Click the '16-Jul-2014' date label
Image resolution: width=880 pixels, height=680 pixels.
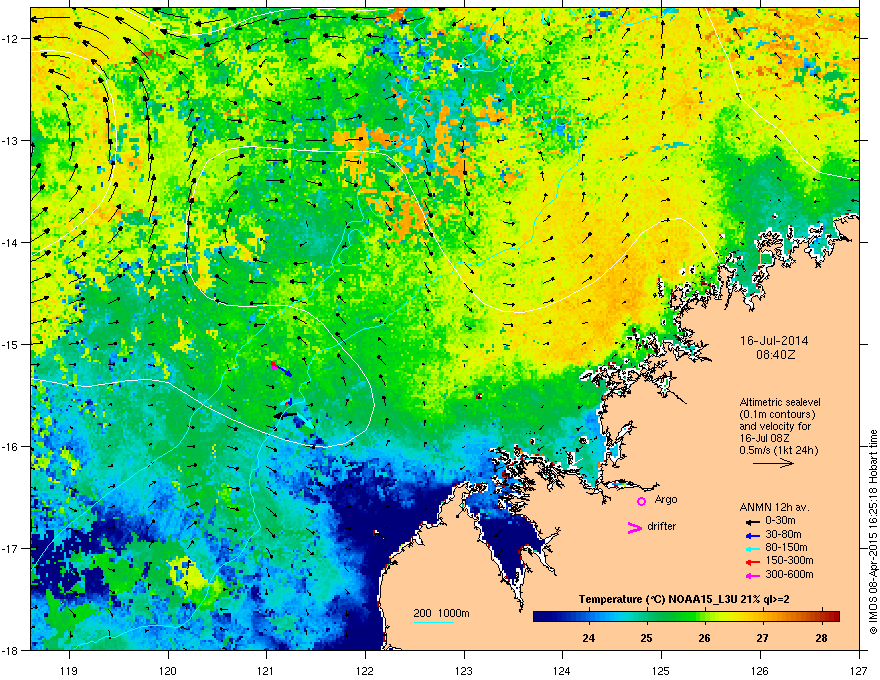point(774,341)
